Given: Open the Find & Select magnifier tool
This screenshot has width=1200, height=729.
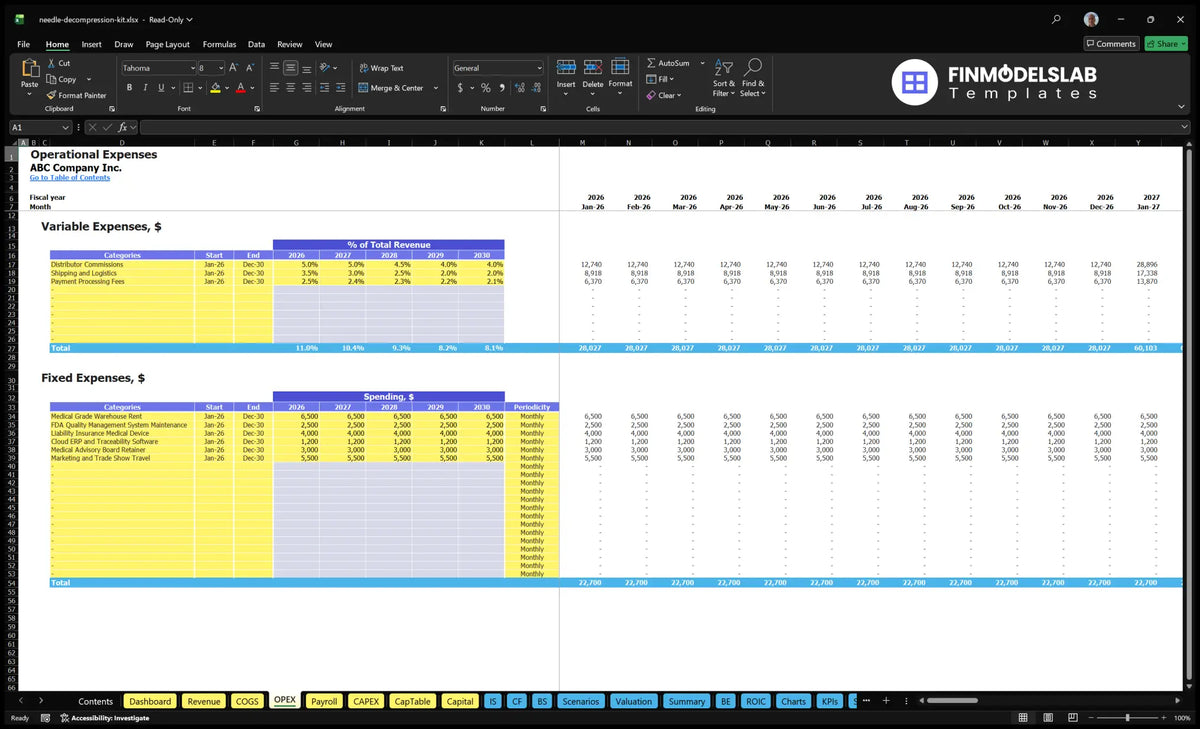Looking at the screenshot, I should [x=753, y=76].
